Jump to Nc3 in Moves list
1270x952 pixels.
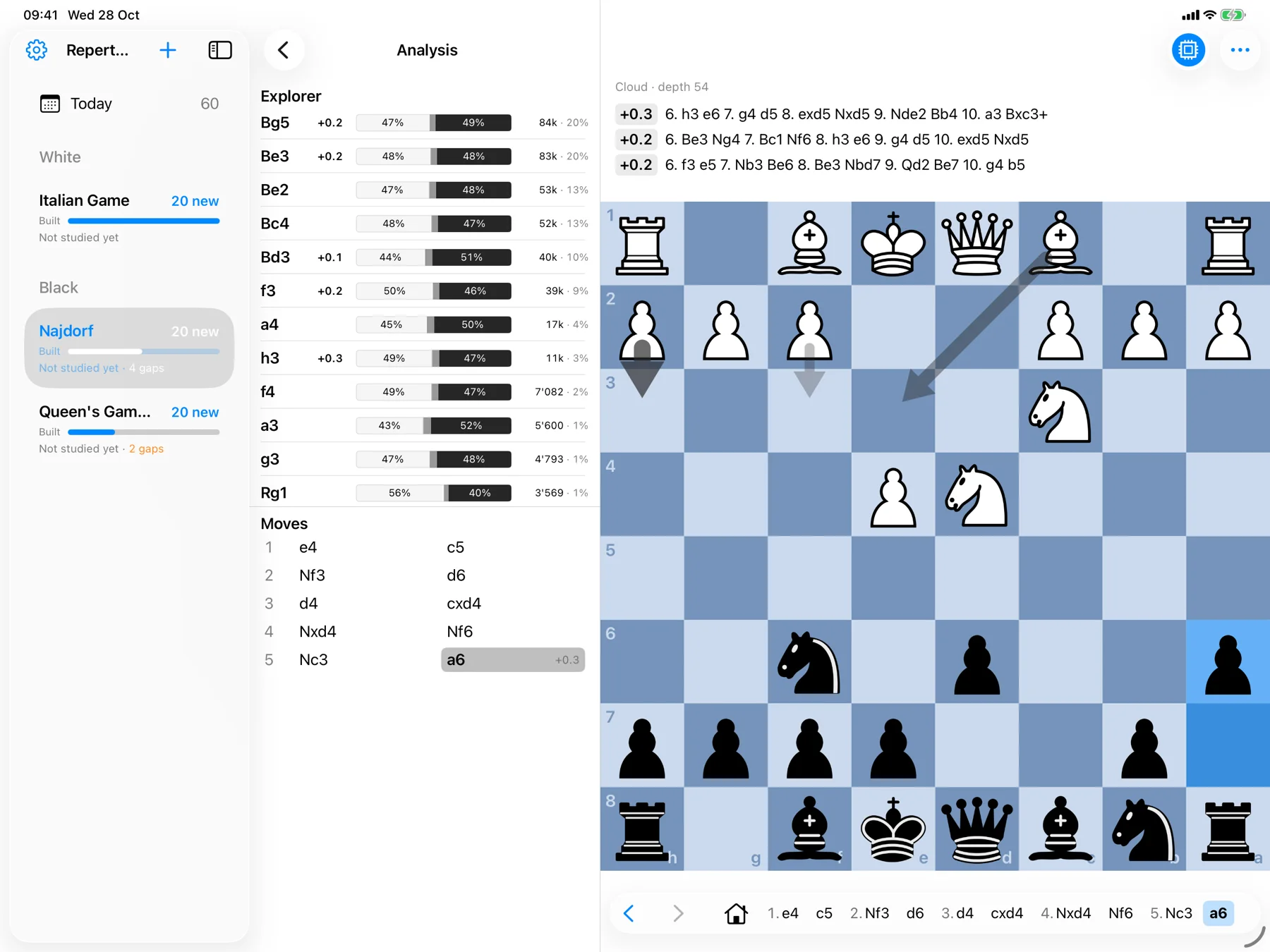(313, 660)
